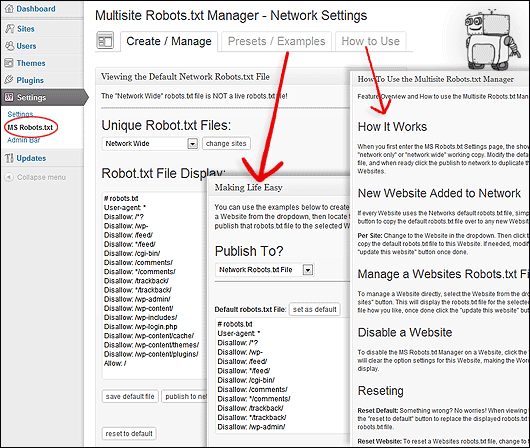Click 'Reset Default:' bold text
Image resolution: width=530 pixels, height=448 pixels.
tap(378, 410)
